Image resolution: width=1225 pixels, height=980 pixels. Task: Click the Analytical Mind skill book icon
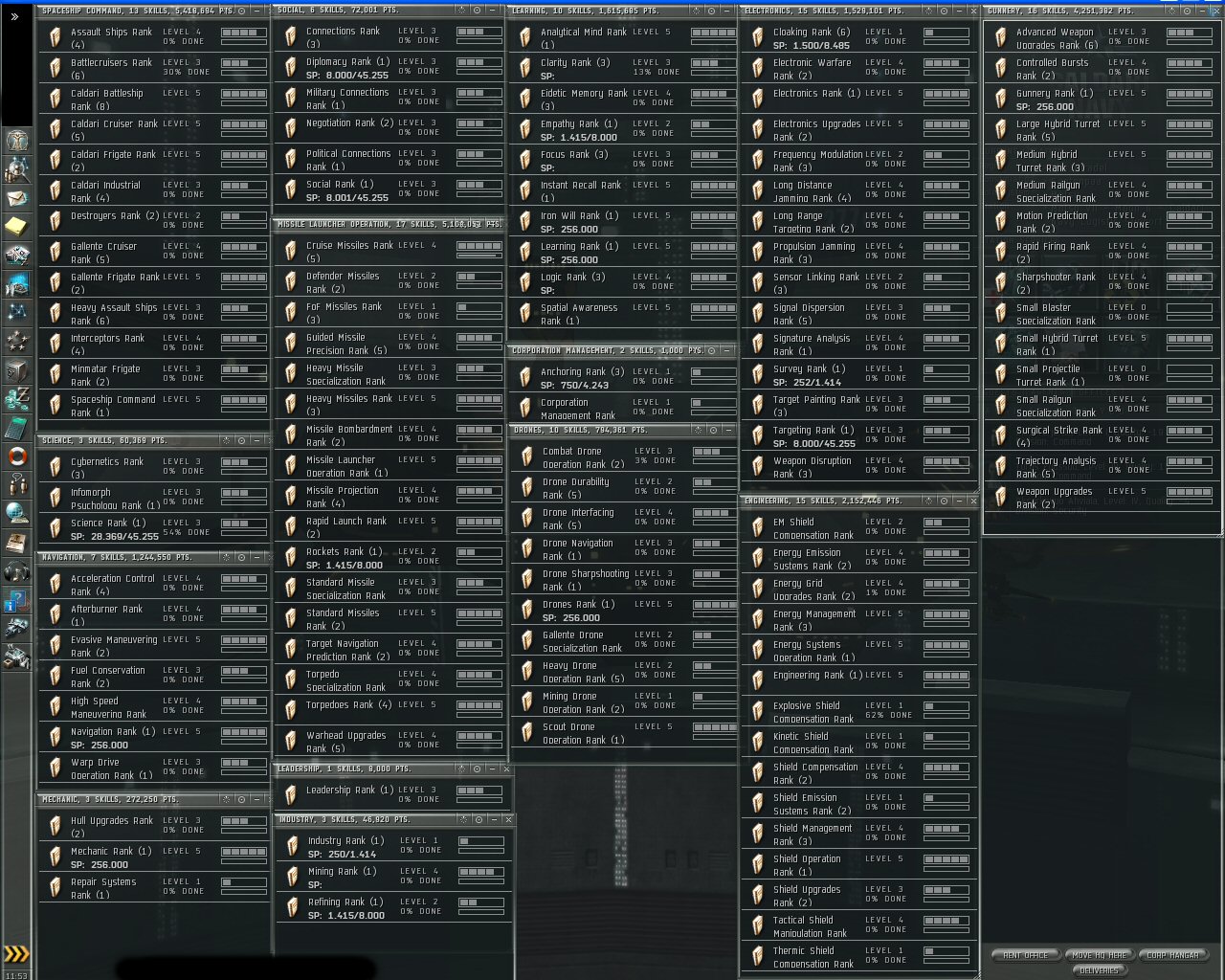point(525,37)
